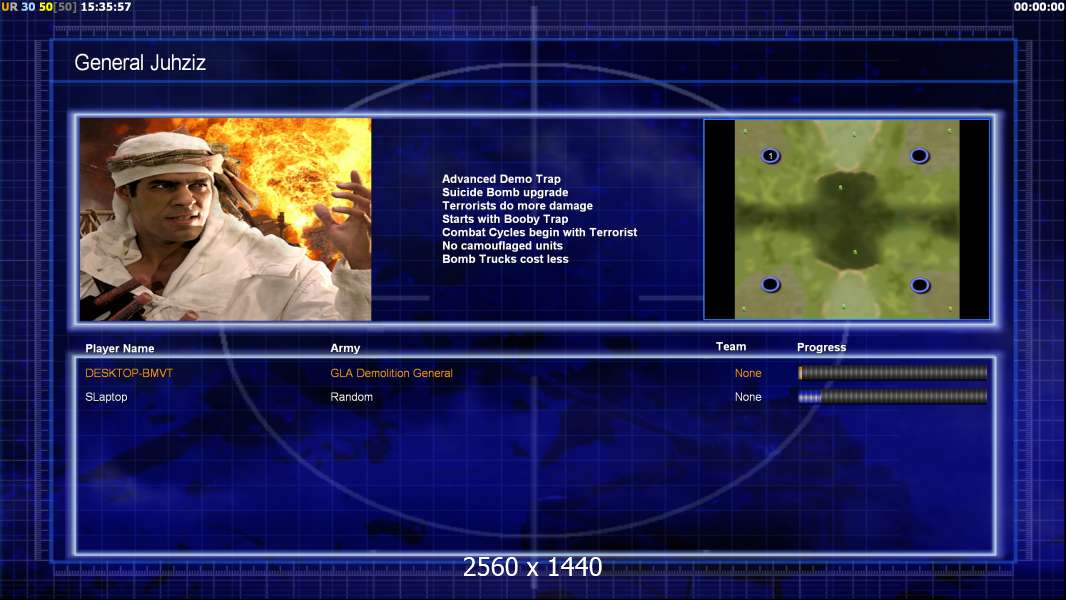This screenshot has width=1066, height=600.
Task: Click 'GLA Demolition General' army entry
Action: tap(392, 373)
